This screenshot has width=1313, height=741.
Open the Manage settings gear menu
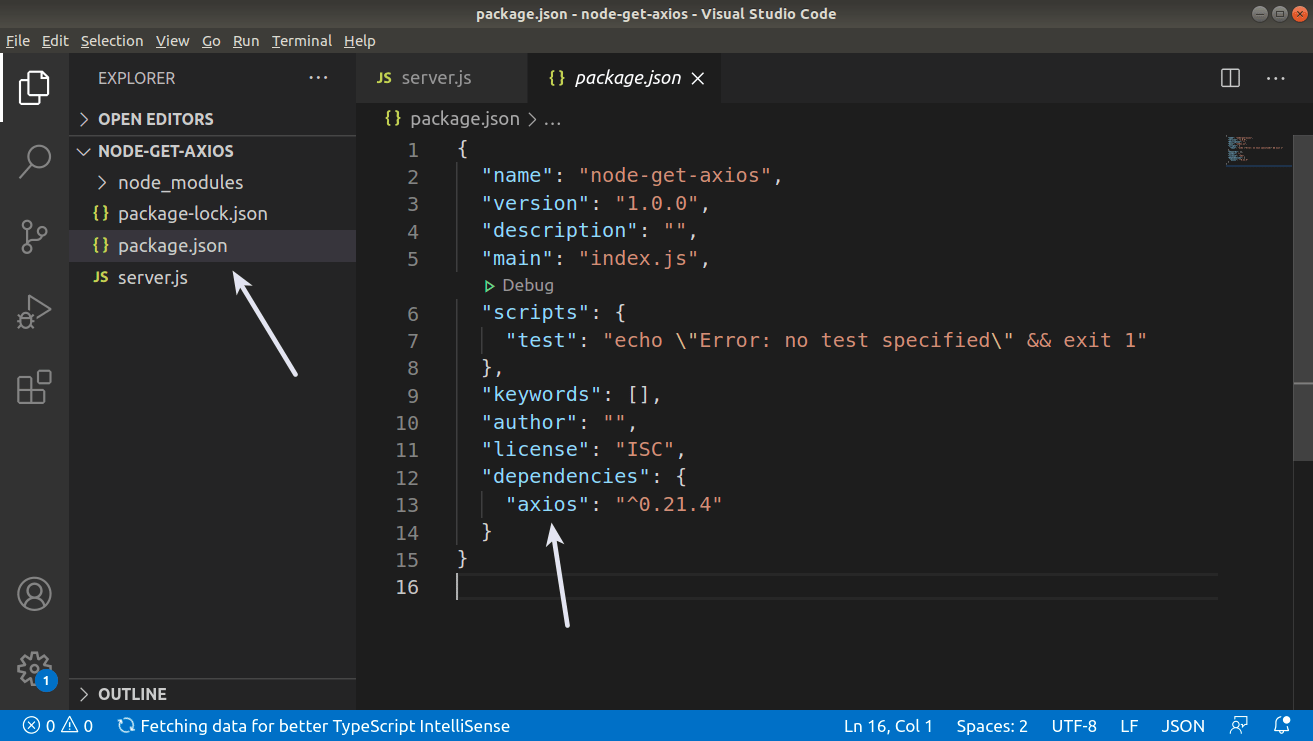click(x=34, y=668)
